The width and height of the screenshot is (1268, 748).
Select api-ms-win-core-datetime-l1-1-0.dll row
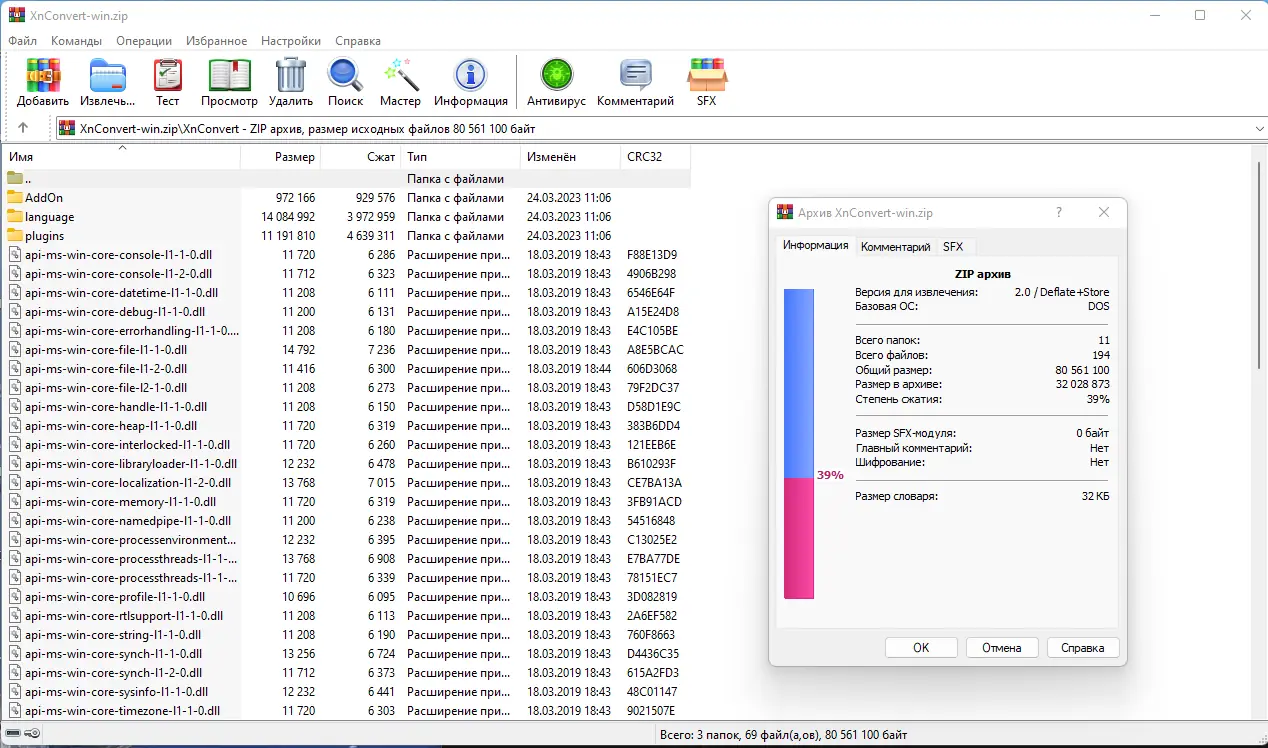pos(347,293)
